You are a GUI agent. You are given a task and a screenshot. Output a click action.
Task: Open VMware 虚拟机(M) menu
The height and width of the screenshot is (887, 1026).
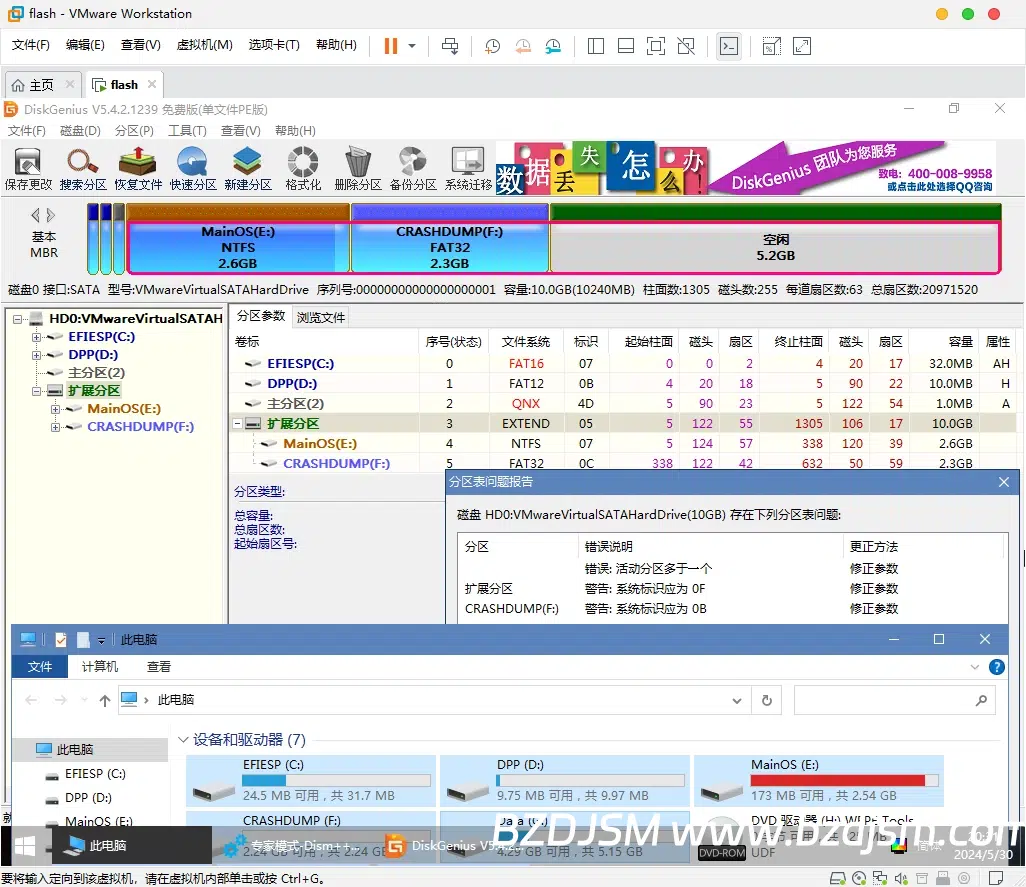205,44
